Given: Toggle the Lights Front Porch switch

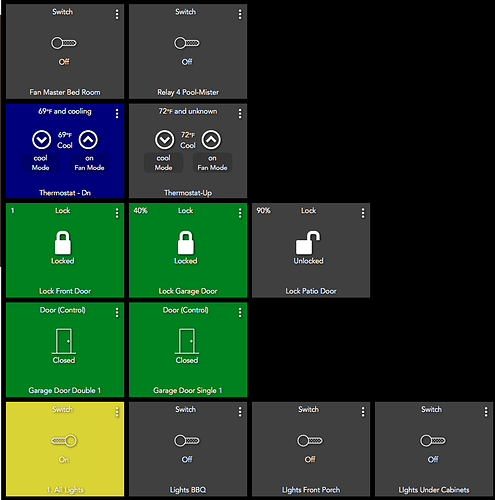Looking at the screenshot, I should [x=310, y=441].
